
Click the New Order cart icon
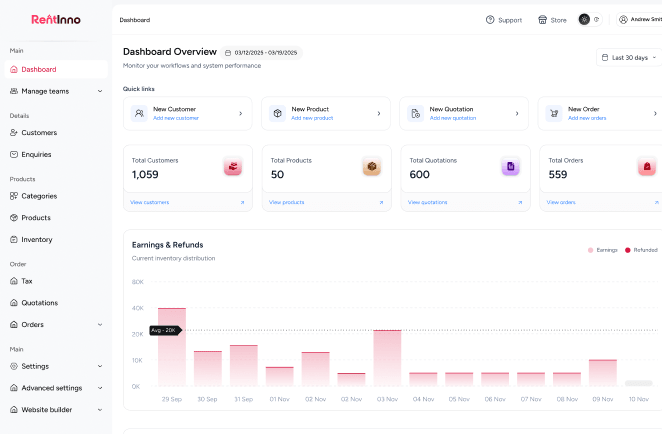[x=554, y=114]
